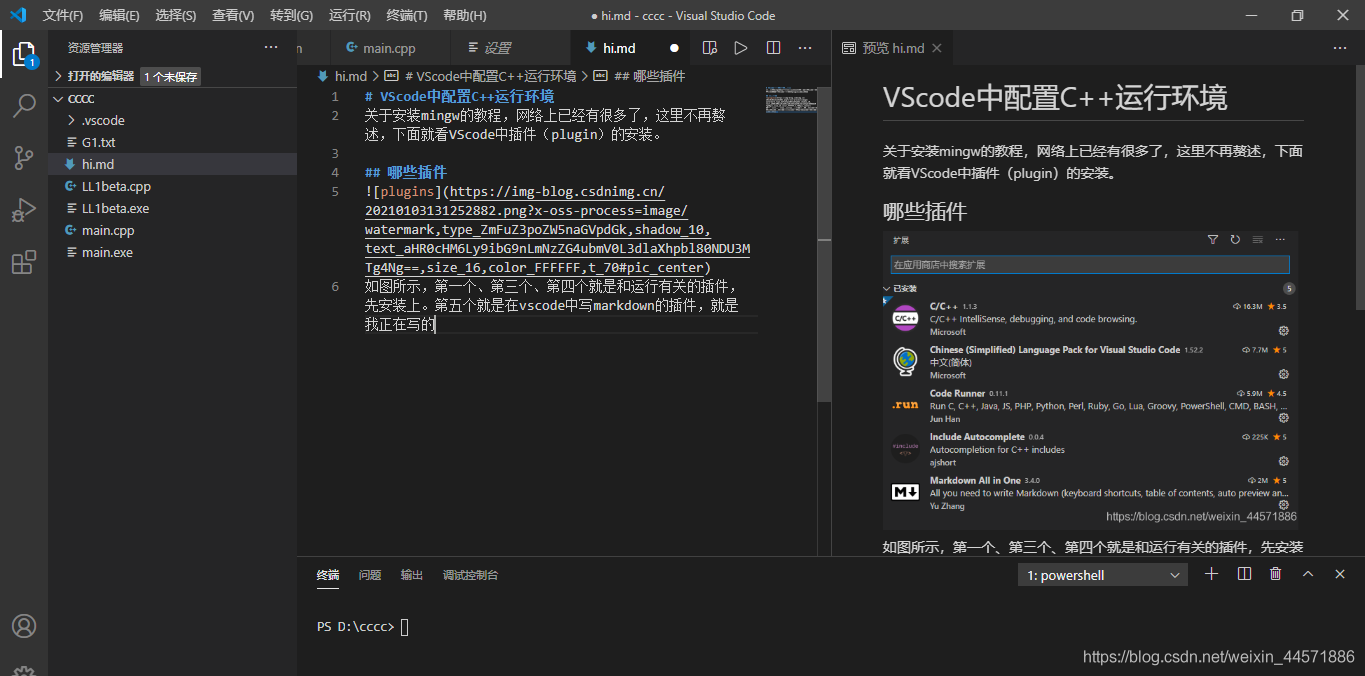This screenshot has height=676, width=1365.
Task: Collapse the cccc folder section
Action: click(172, 98)
